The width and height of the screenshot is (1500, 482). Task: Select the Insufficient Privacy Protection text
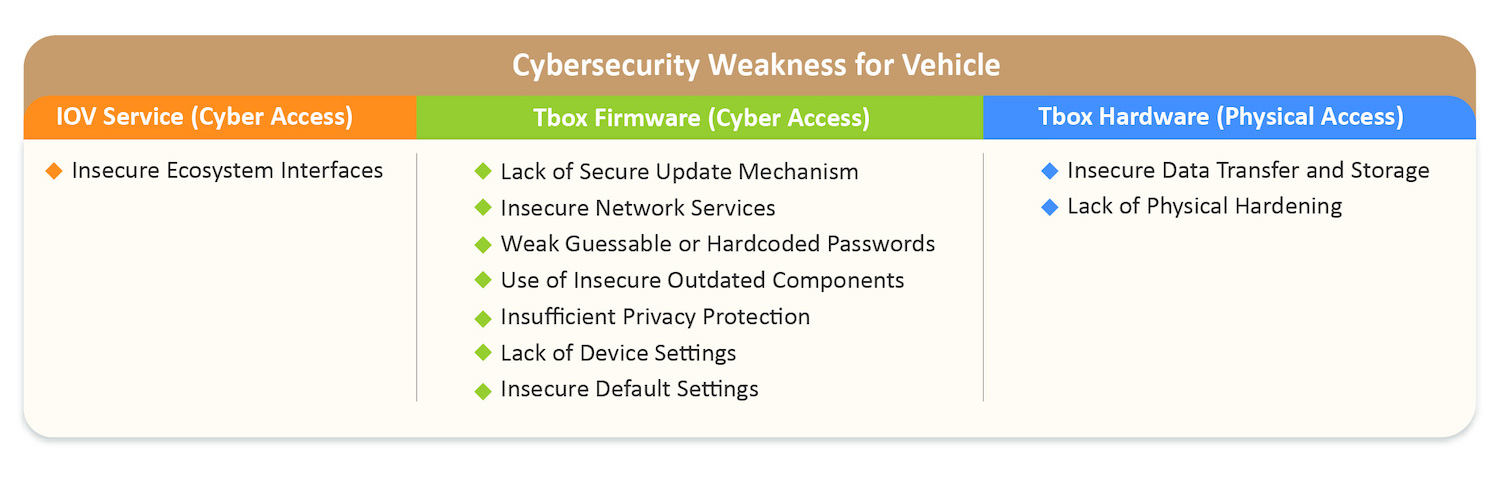(655, 317)
